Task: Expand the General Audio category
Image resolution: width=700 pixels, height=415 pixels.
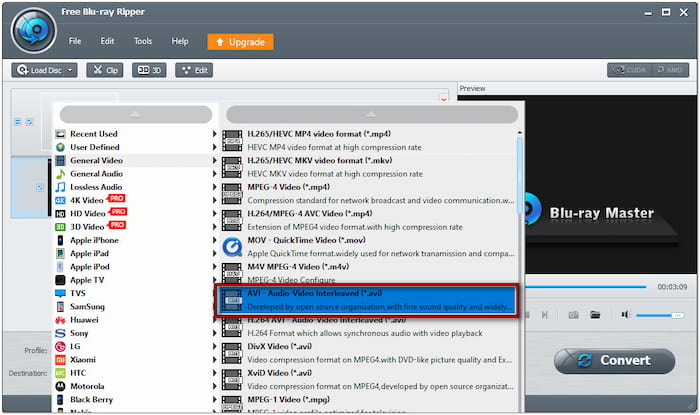Action: point(96,174)
